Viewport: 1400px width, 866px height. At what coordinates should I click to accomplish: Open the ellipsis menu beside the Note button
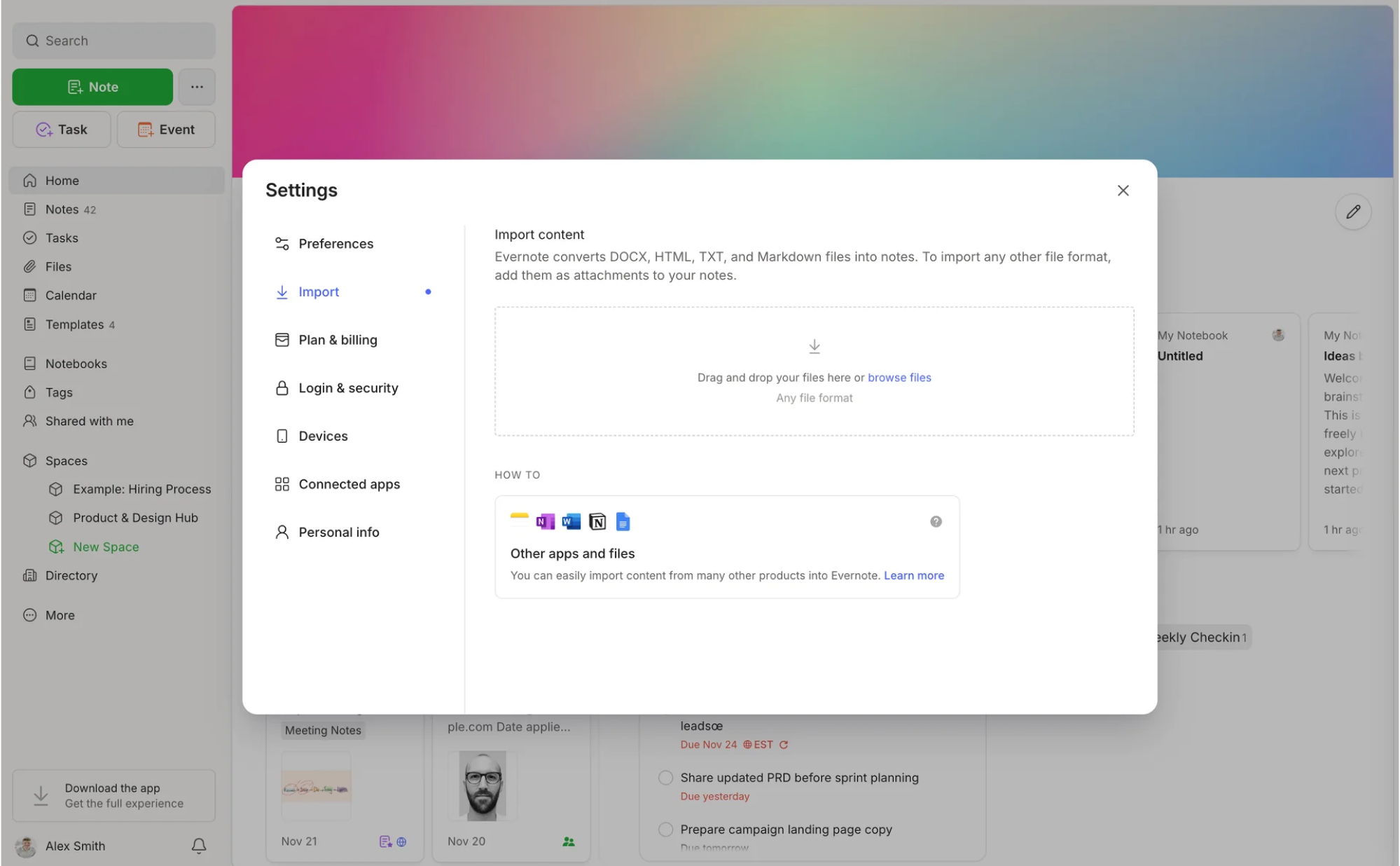click(196, 86)
